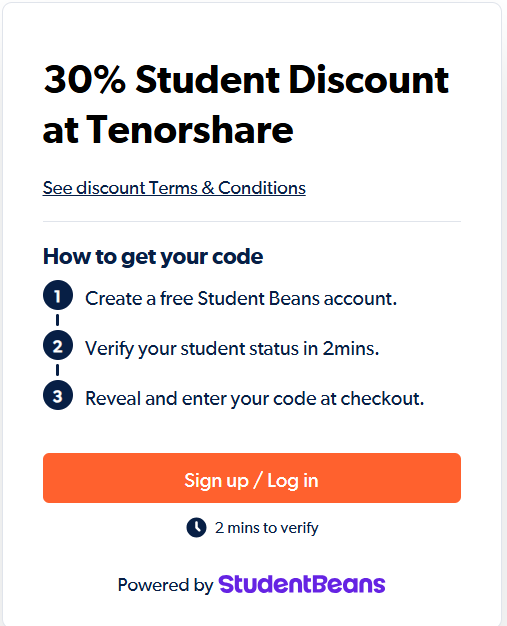Click the at Tenorshare heading line

point(168,130)
